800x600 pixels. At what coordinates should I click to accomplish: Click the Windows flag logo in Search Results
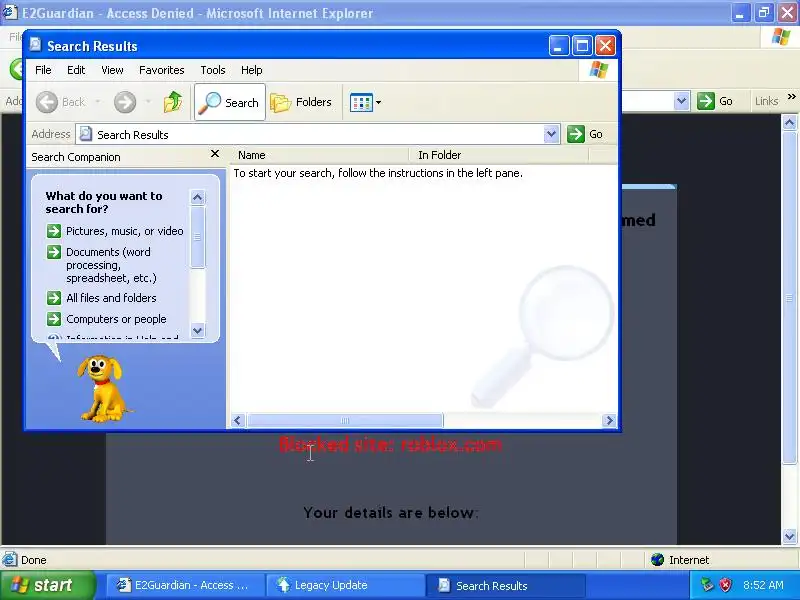point(598,70)
